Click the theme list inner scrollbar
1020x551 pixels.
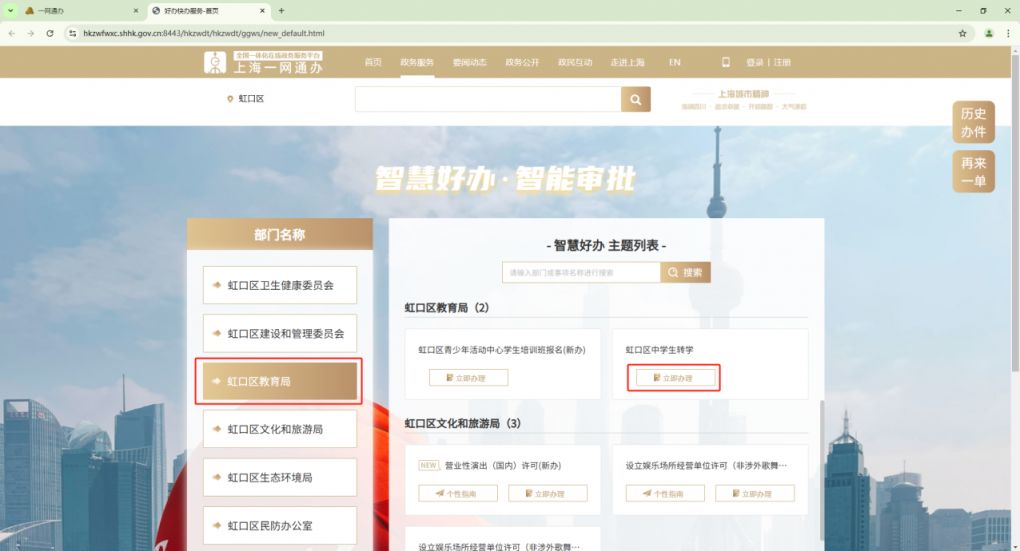tap(822, 468)
